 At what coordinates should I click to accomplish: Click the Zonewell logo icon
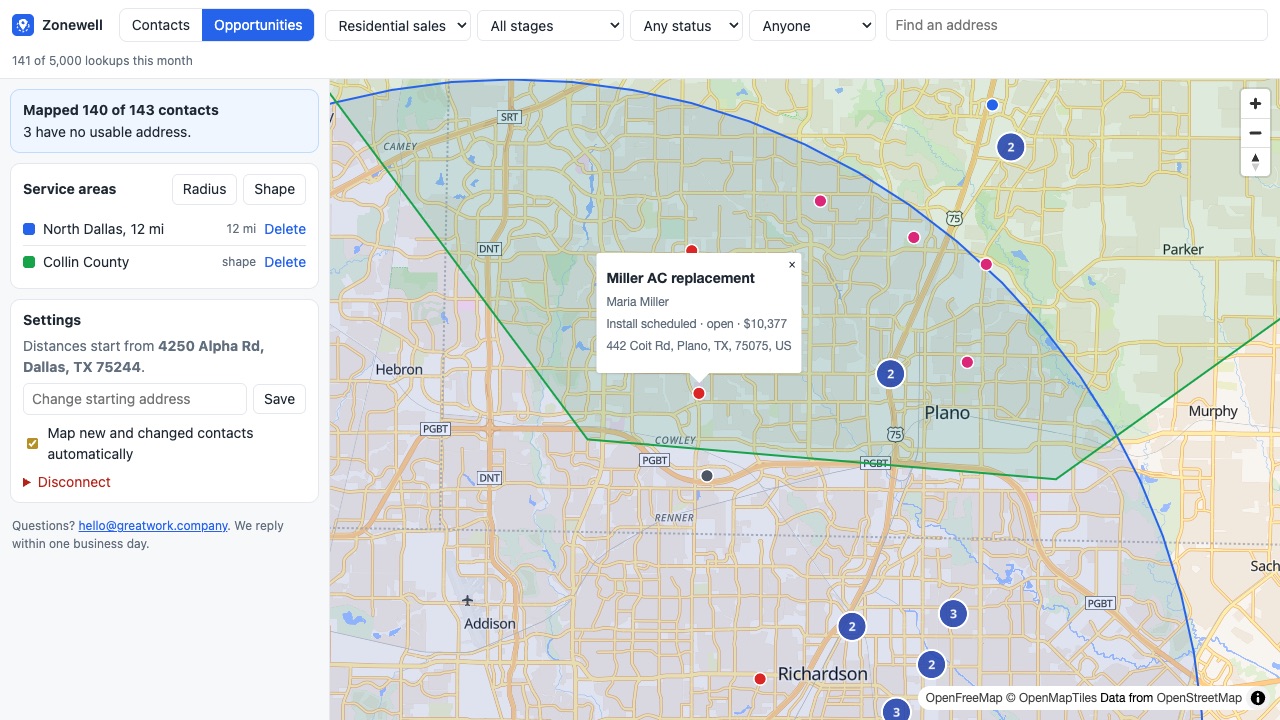point(23,25)
